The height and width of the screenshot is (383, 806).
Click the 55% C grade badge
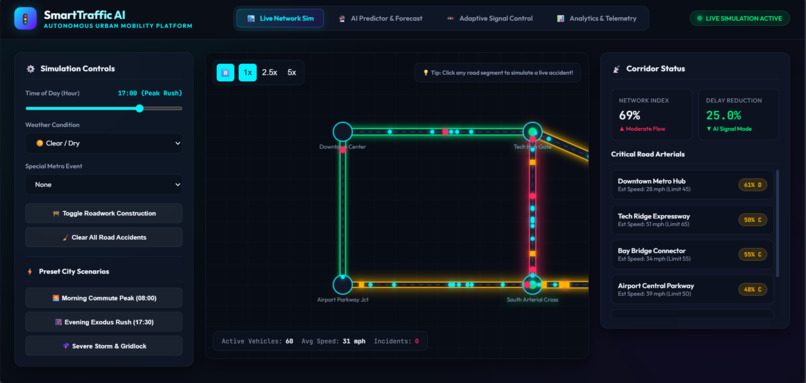pyautogui.click(x=753, y=254)
